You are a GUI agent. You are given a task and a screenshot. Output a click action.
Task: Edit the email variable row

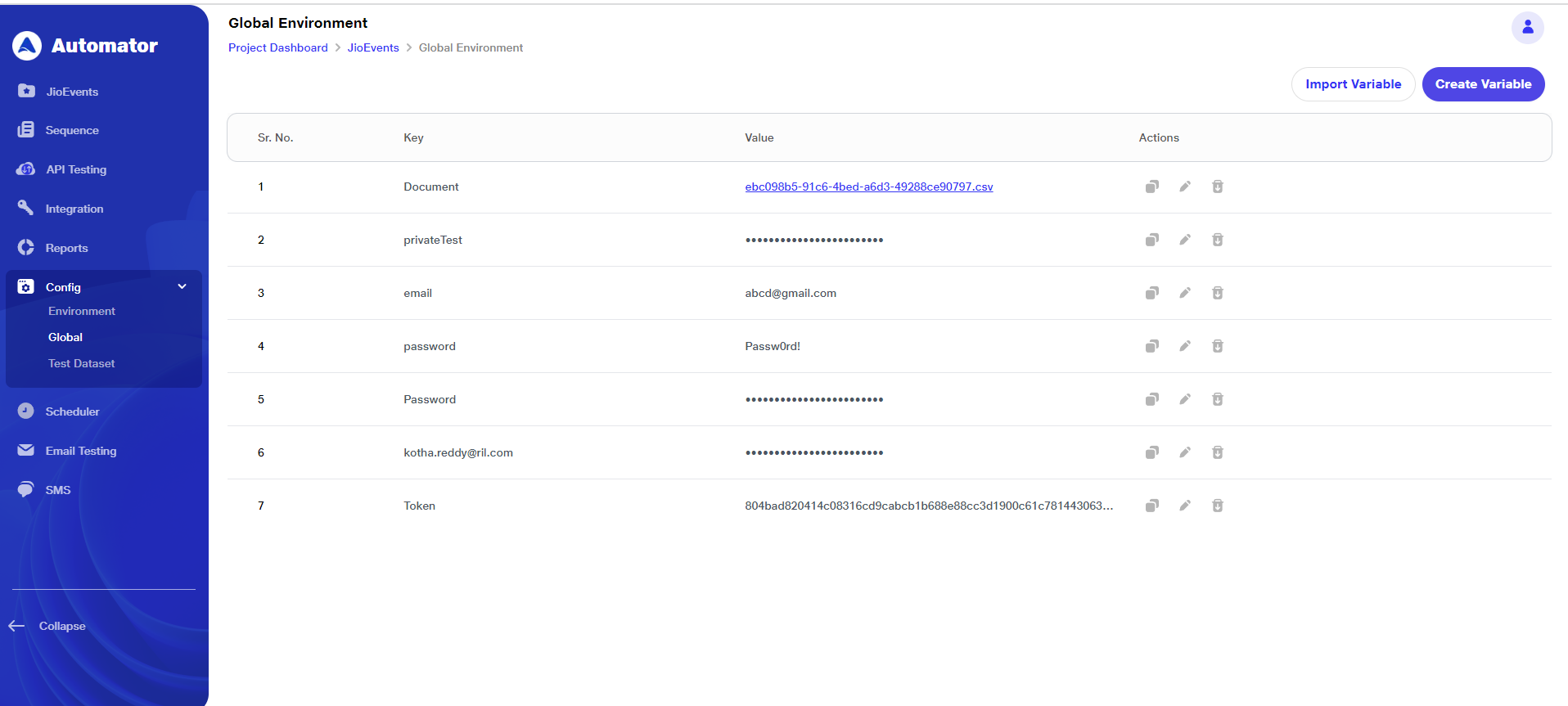(1184, 293)
